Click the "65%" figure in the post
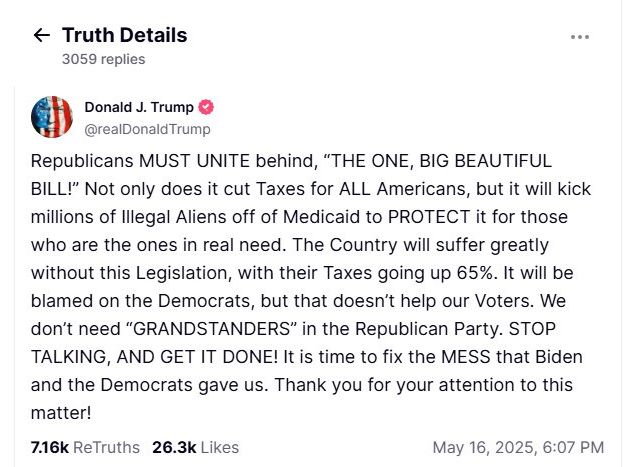The image size is (634, 467). pos(475,273)
